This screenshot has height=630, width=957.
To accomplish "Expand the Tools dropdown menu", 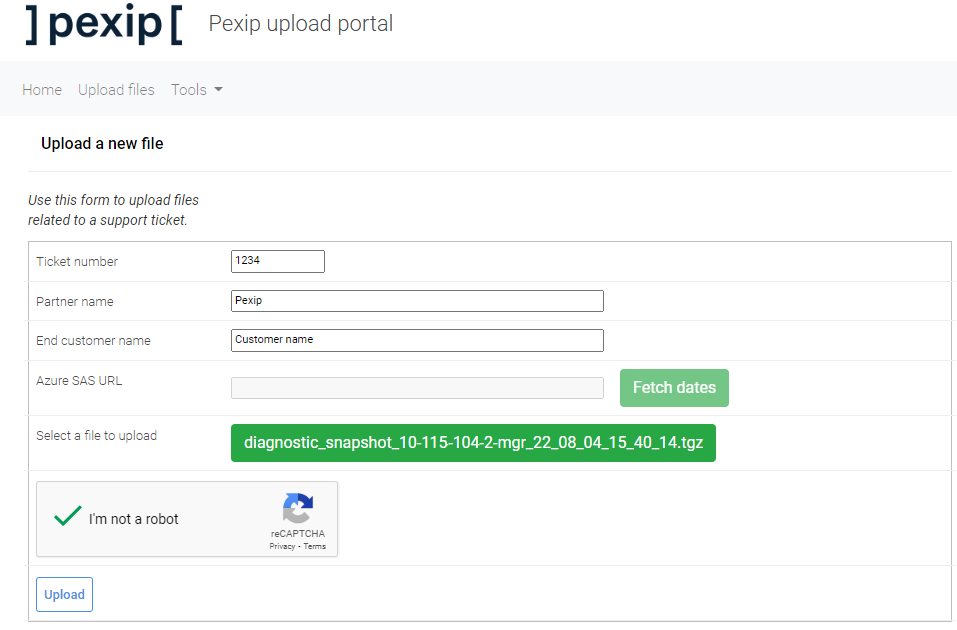I will (x=196, y=90).
